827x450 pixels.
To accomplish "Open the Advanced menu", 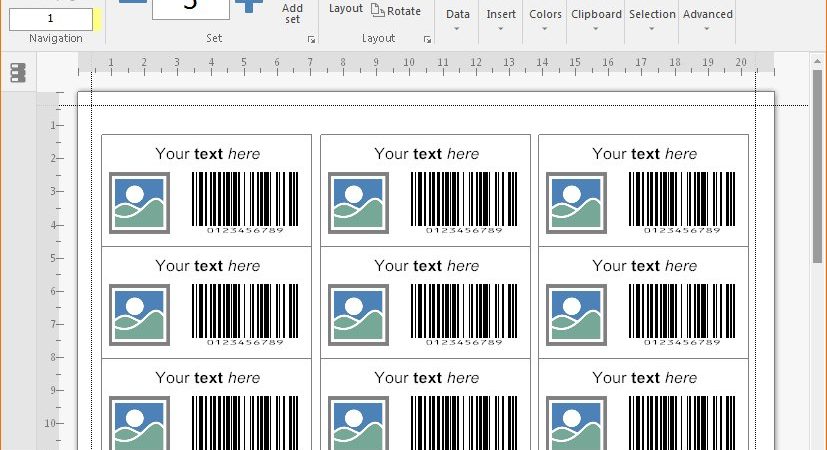I will [707, 20].
